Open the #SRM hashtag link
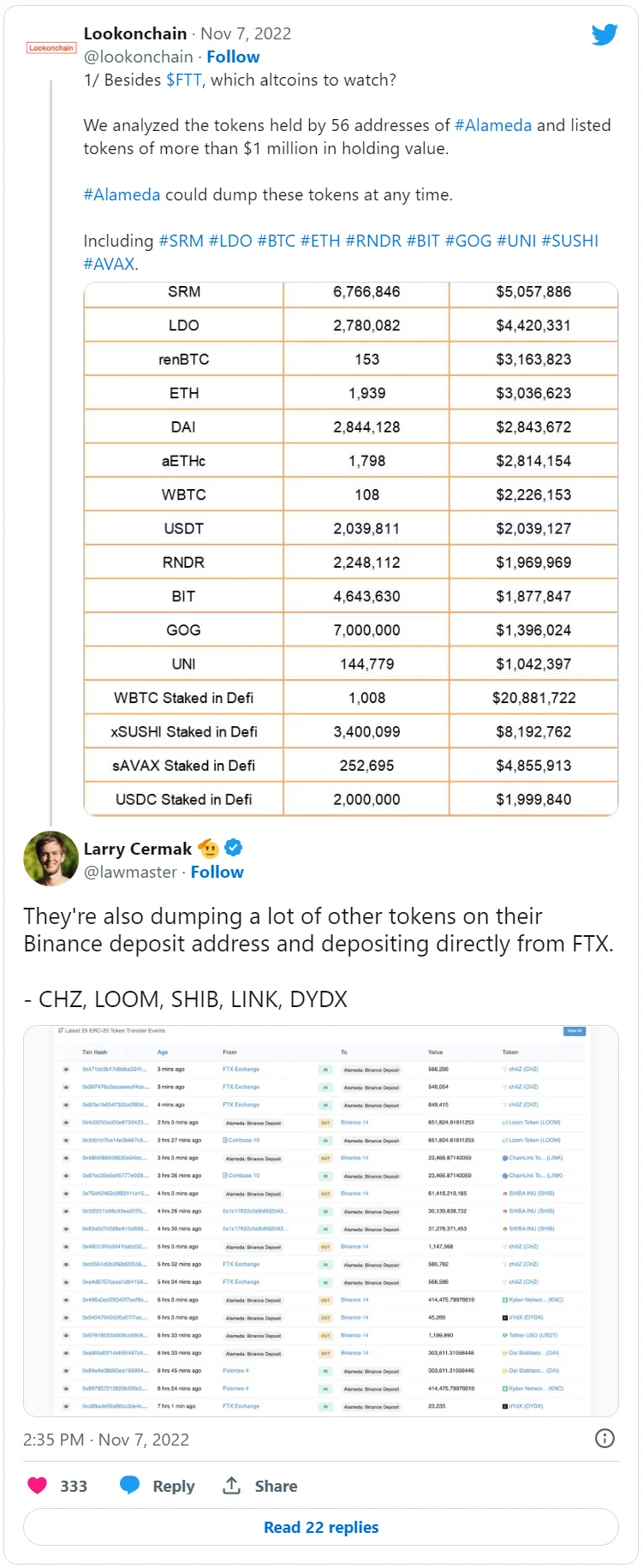The height and width of the screenshot is (1568, 643). coord(182,241)
